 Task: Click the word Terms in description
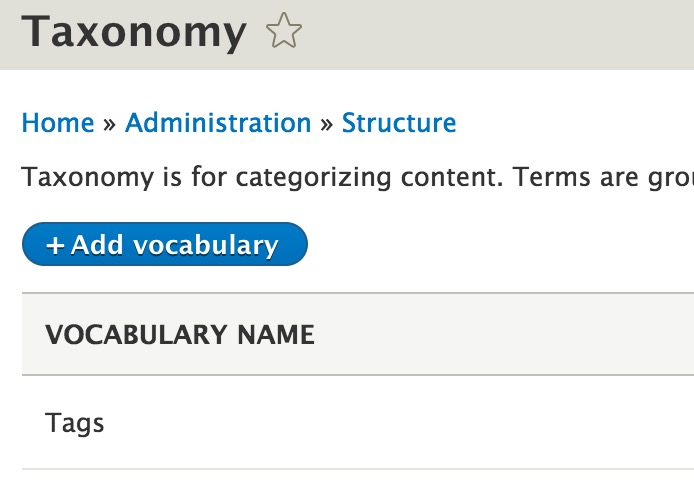552,177
